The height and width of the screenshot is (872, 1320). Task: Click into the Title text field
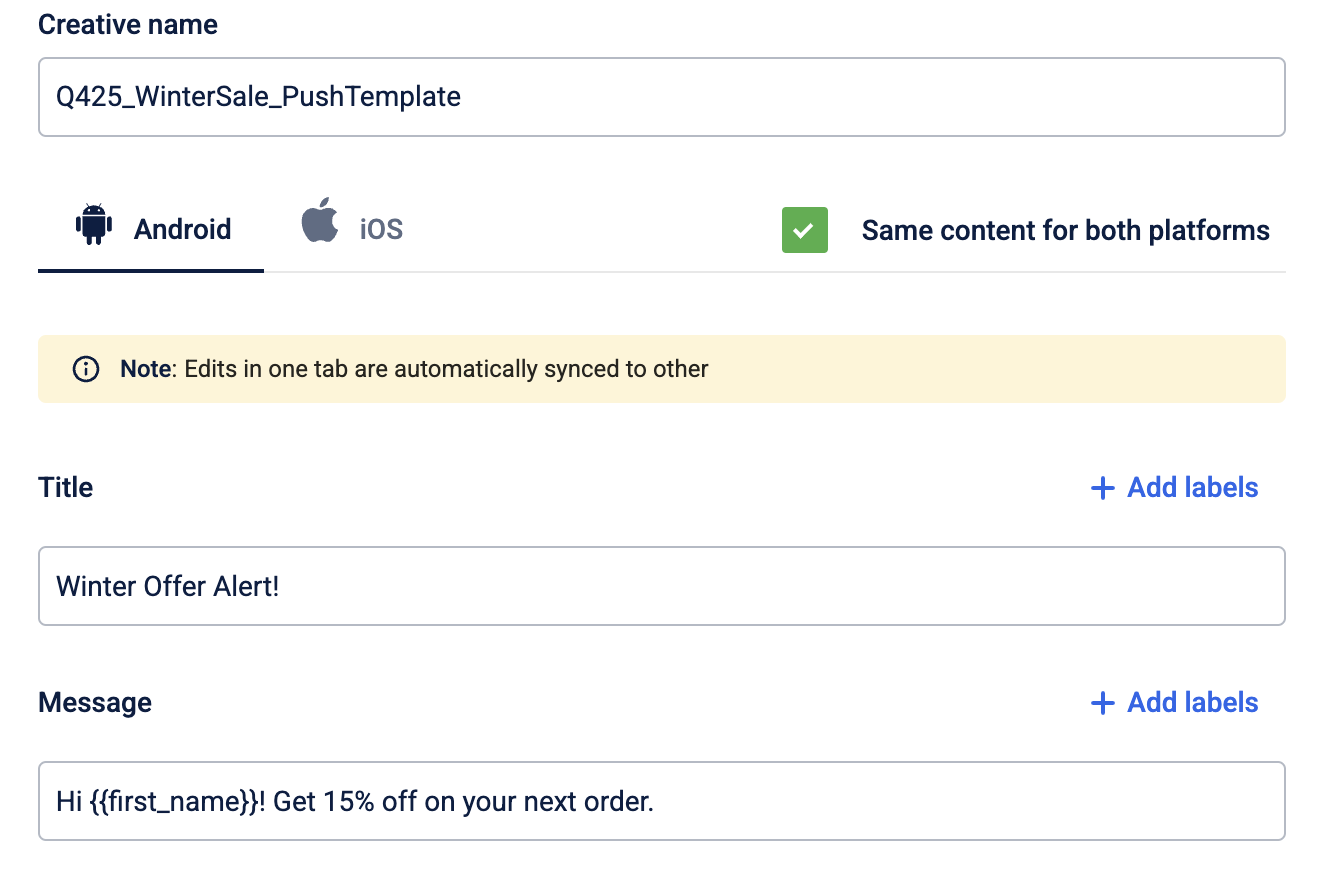pos(661,586)
